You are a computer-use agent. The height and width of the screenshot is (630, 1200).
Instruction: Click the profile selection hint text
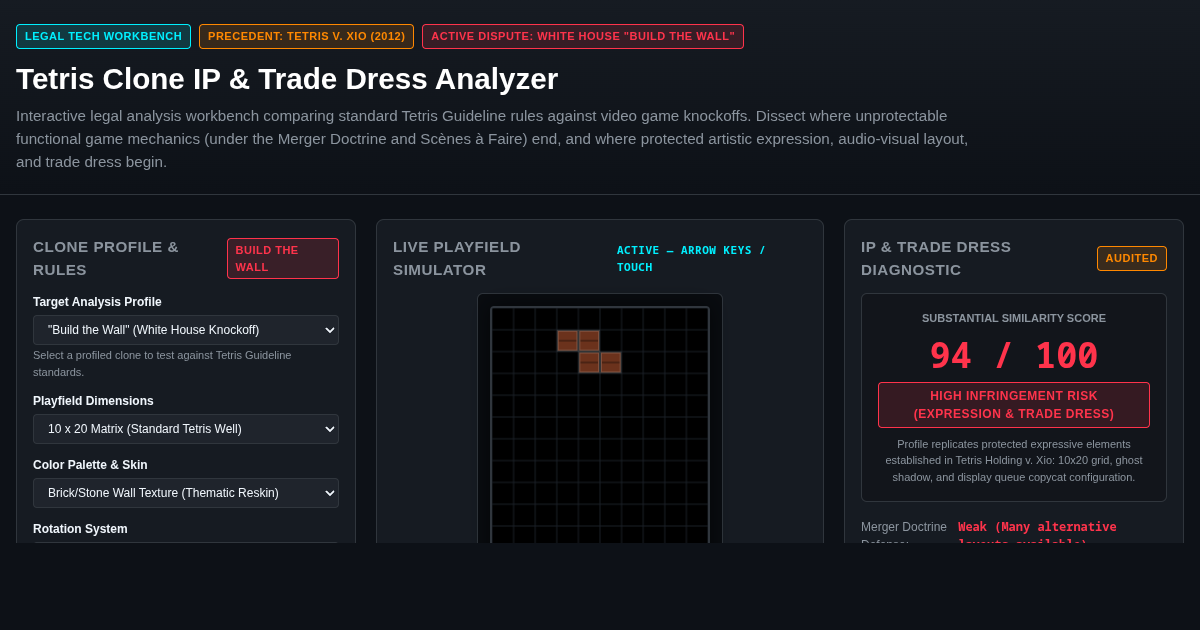click(x=162, y=363)
